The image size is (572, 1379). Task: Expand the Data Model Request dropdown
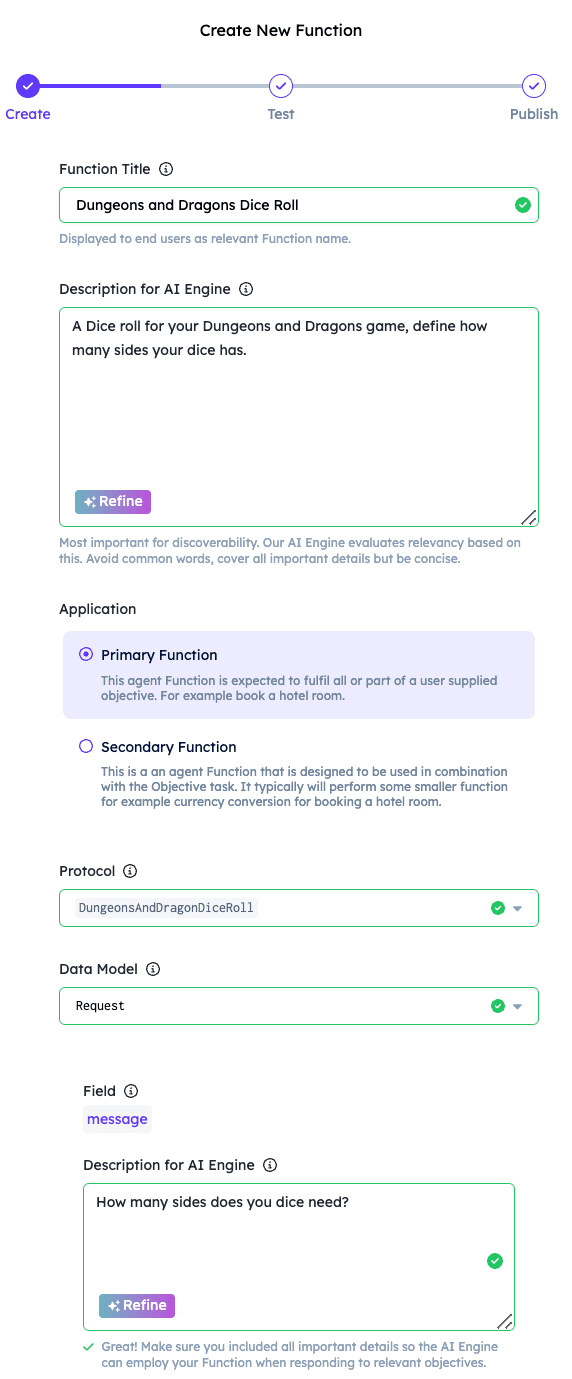299,1006
